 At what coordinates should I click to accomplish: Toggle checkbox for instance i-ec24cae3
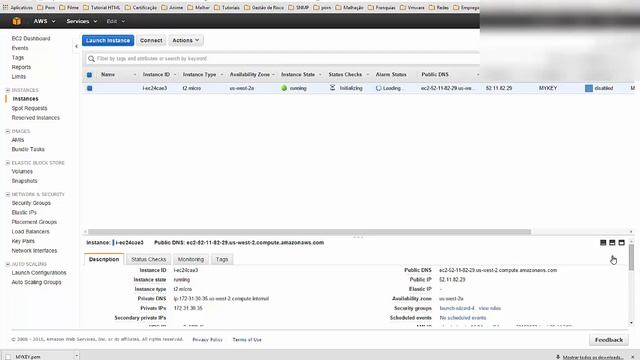click(89, 88)
